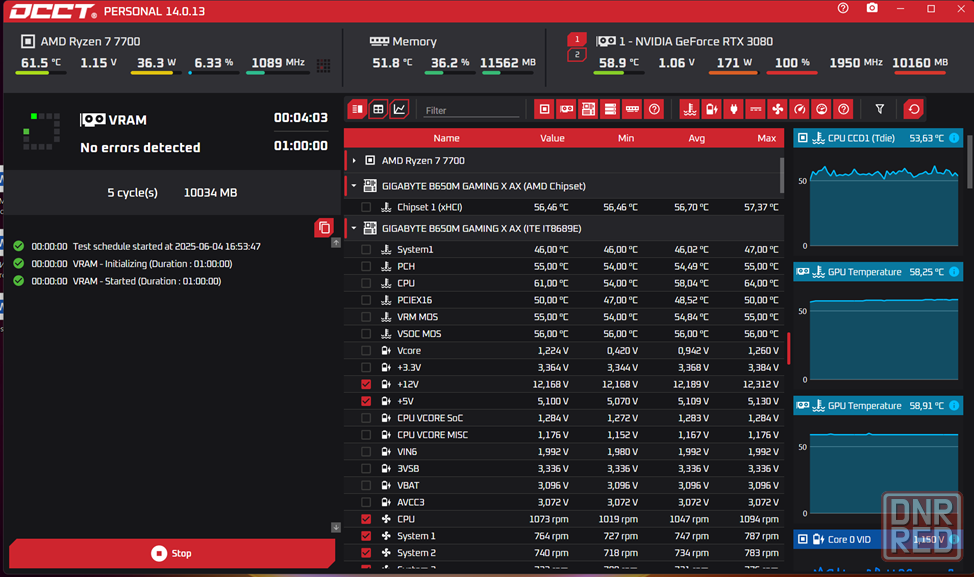Select the CPU VCORE SoC row
Viewport: 974px width, 577px height.
coord(564,418)
